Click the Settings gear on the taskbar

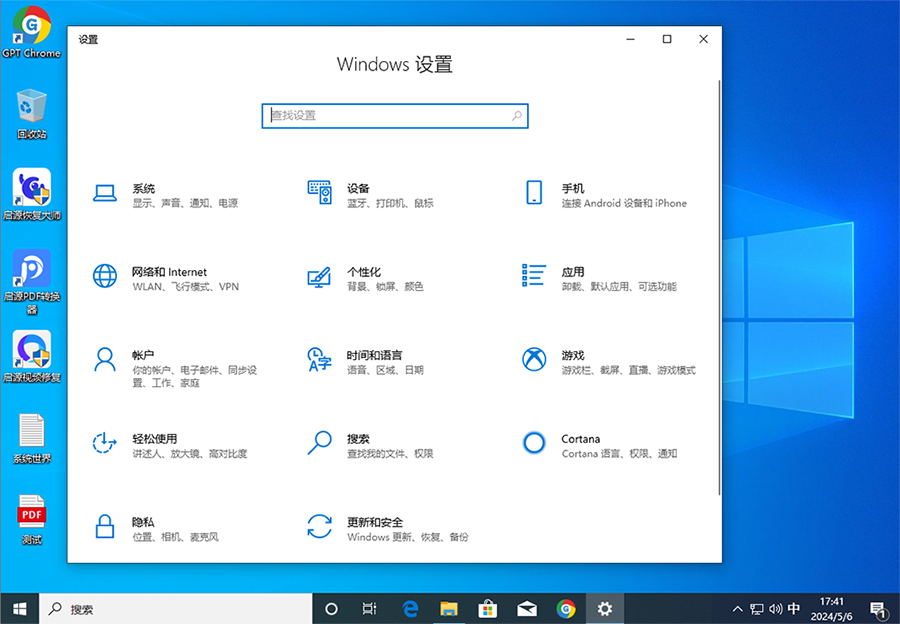[604, 609]
